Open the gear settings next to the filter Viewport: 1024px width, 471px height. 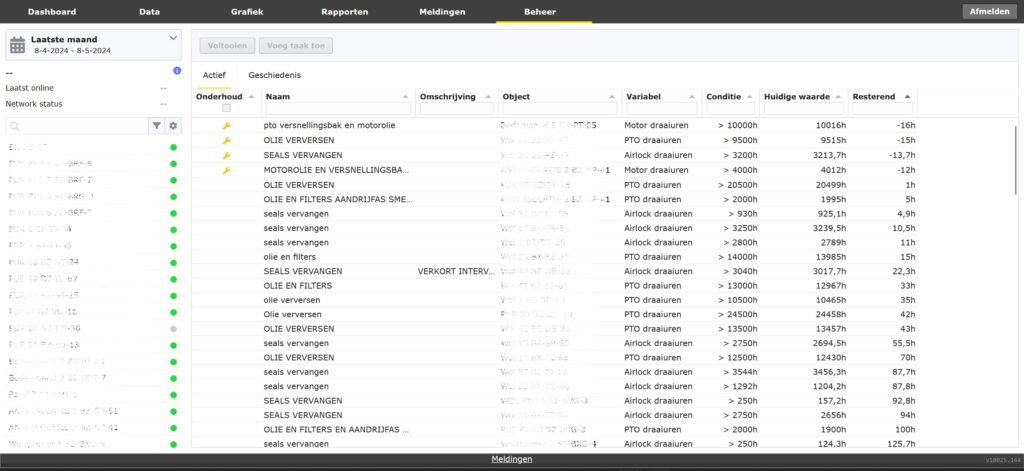[173, 126]
